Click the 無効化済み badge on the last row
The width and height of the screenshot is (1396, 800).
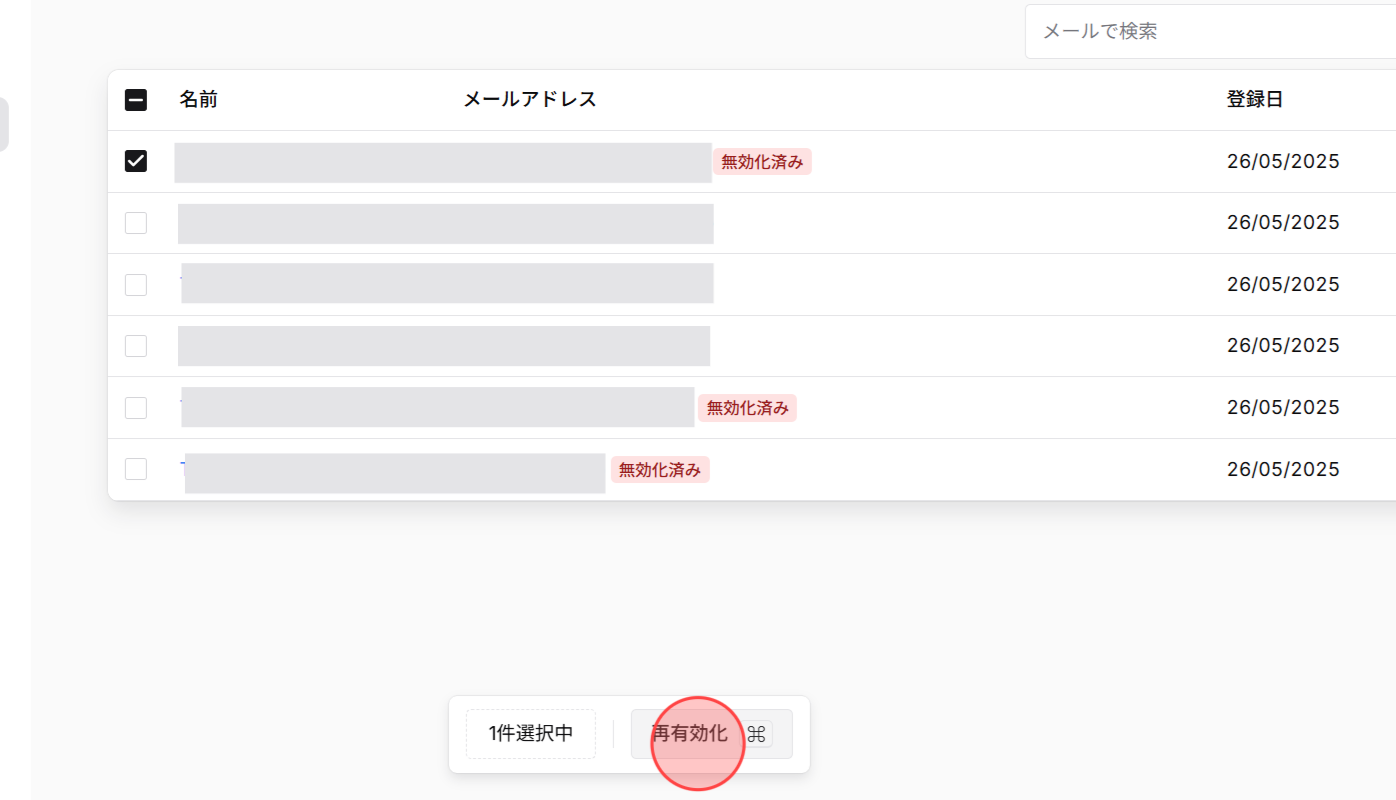(x=660, y=469)
